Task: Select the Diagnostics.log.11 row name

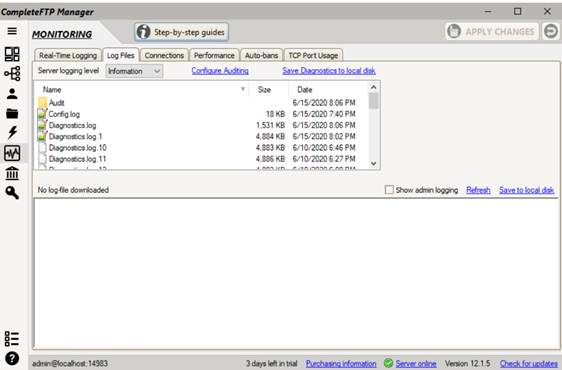Action: pos(77,159)
